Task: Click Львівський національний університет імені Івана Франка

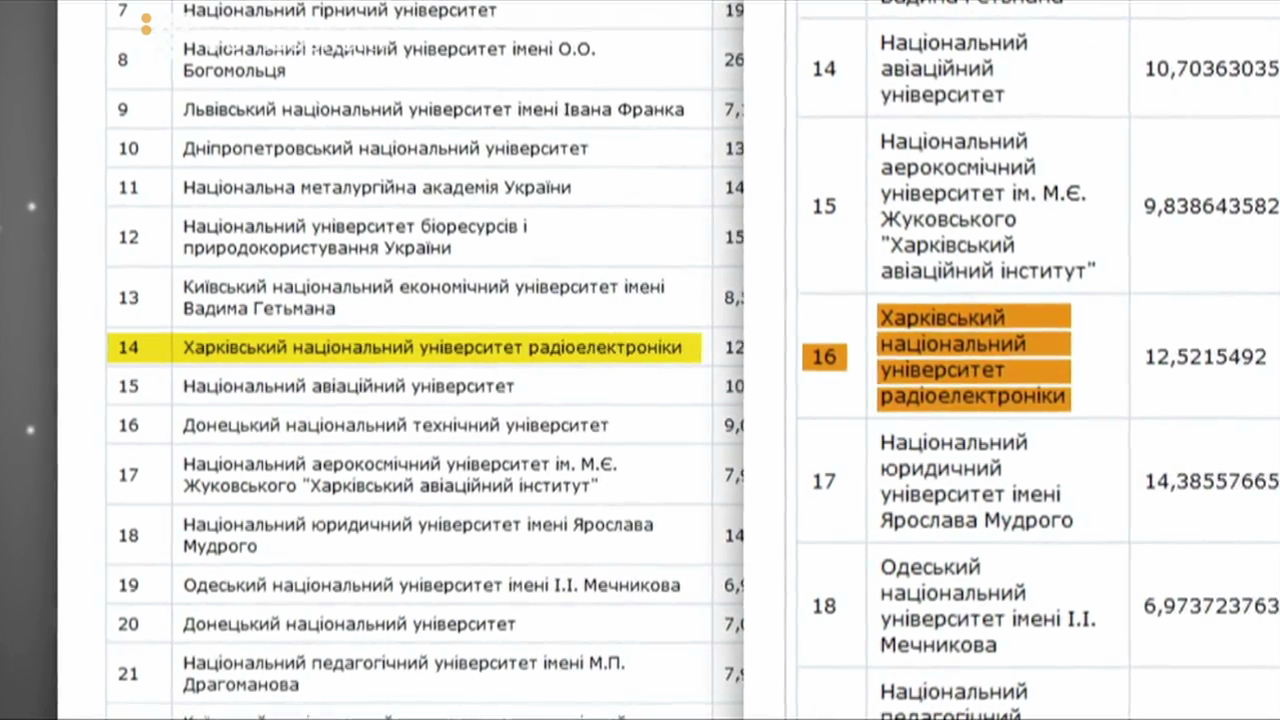Action: tap(433, 109)
